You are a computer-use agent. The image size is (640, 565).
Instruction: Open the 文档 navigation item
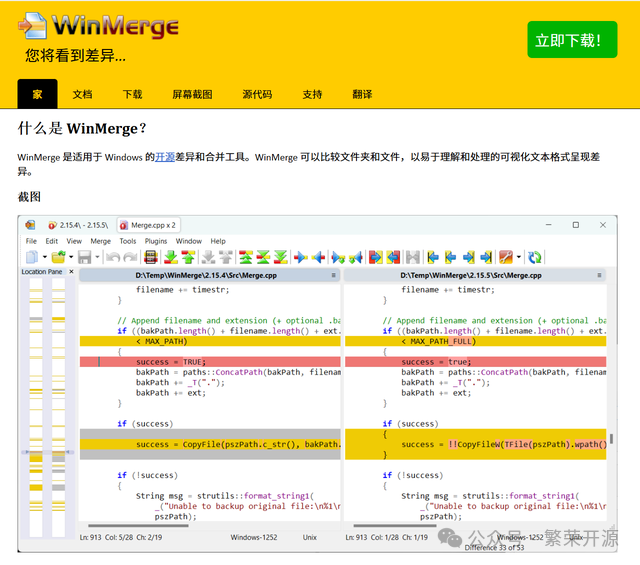tap(82, 94)
